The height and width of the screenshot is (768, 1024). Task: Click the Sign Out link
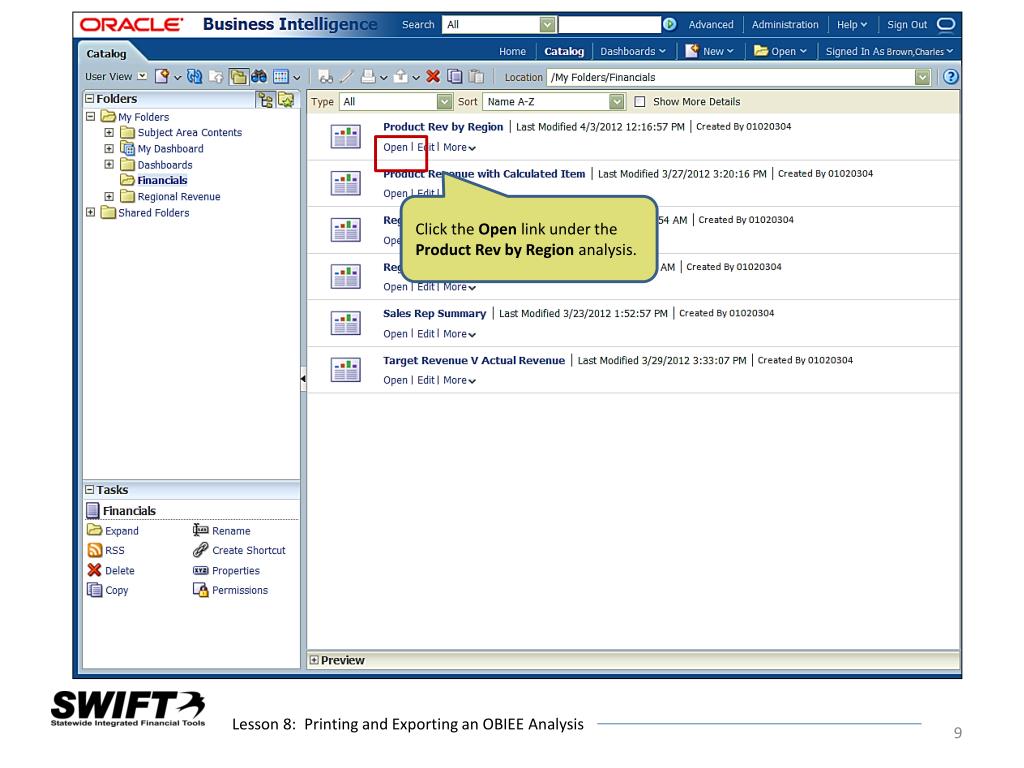click(x=906, y=24)
